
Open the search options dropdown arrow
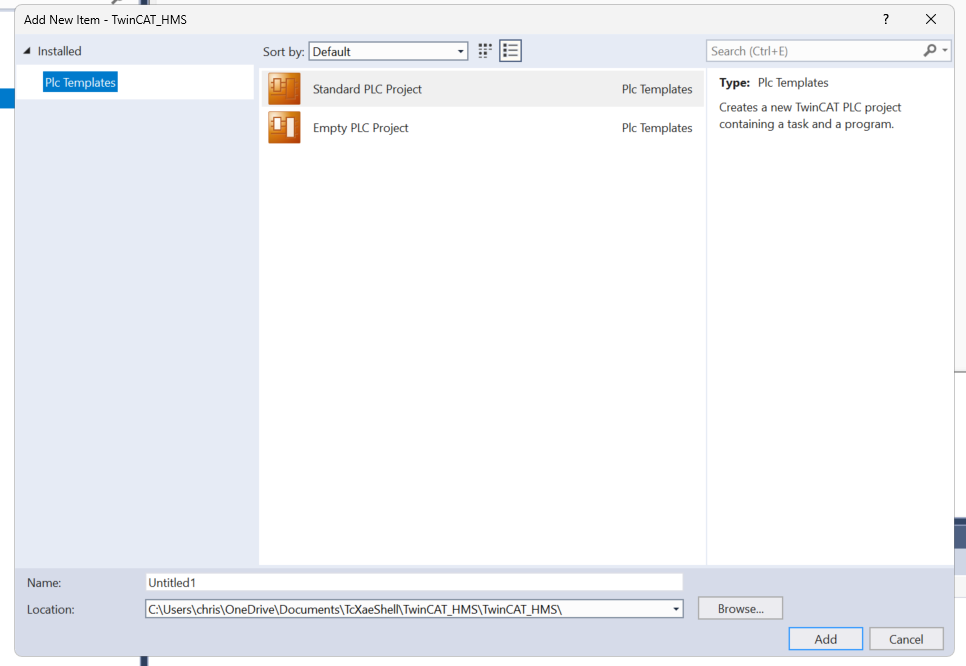click(x=944, y=51)
